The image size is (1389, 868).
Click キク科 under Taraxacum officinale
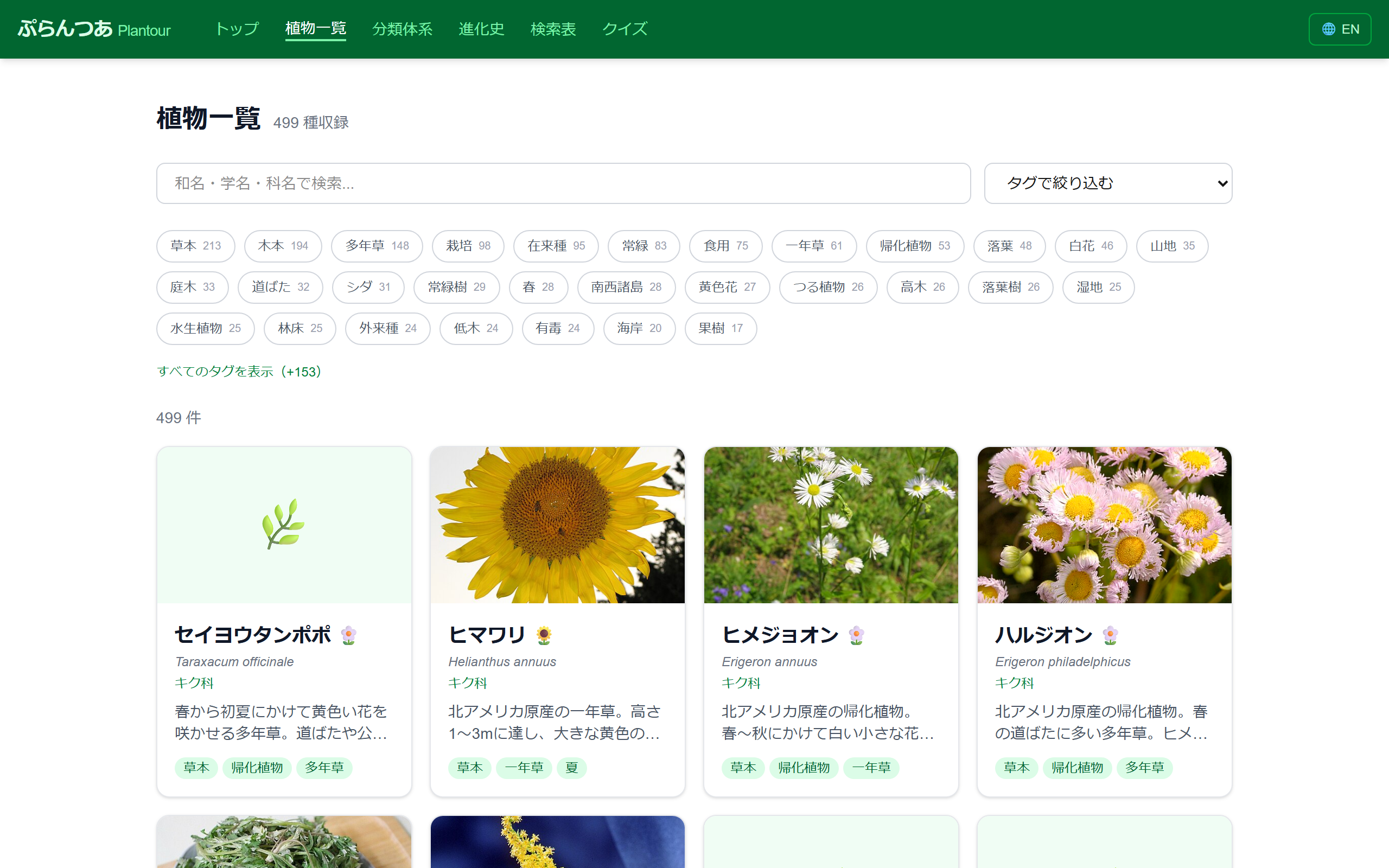tap(194, 683)
